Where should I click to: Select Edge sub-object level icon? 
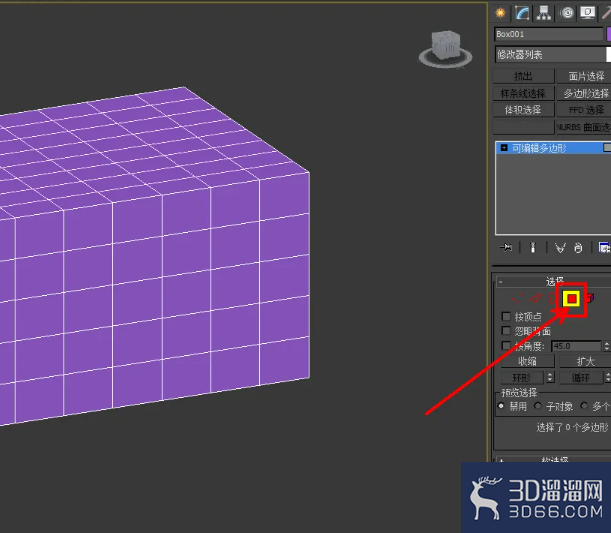536,299
